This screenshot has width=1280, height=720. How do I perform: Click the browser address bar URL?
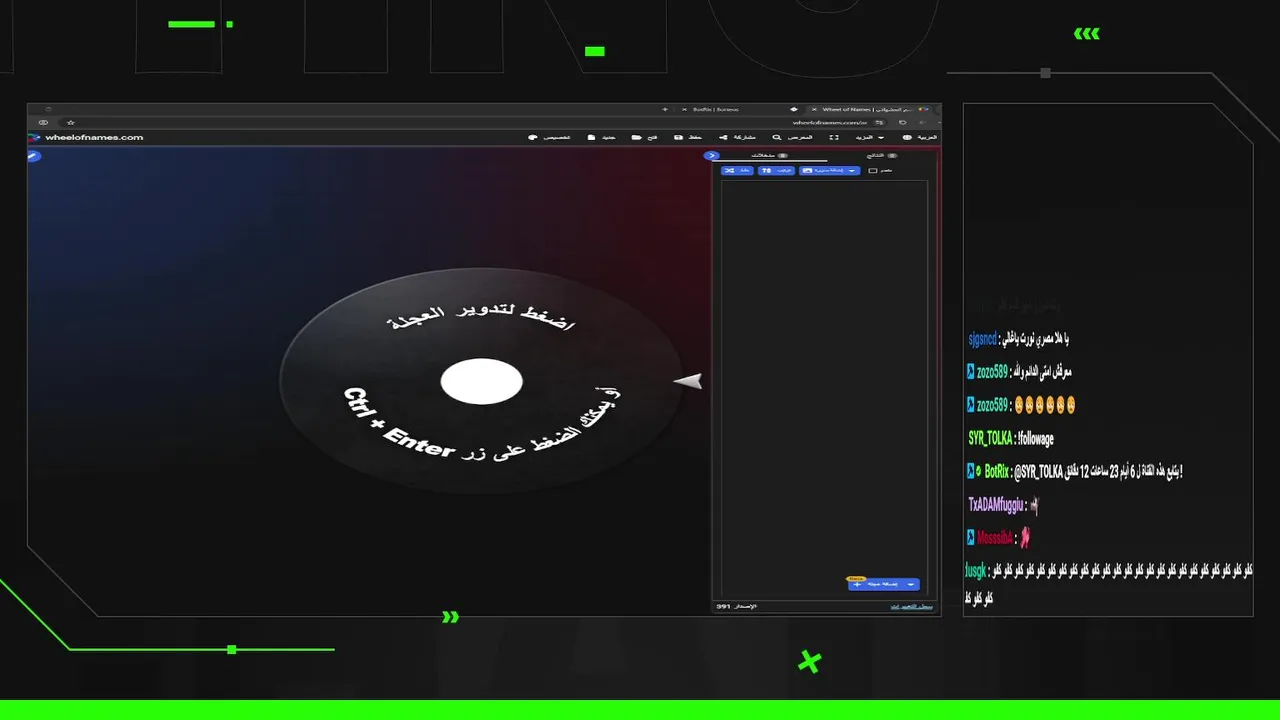pyautogui.click(x=829, y=123)
